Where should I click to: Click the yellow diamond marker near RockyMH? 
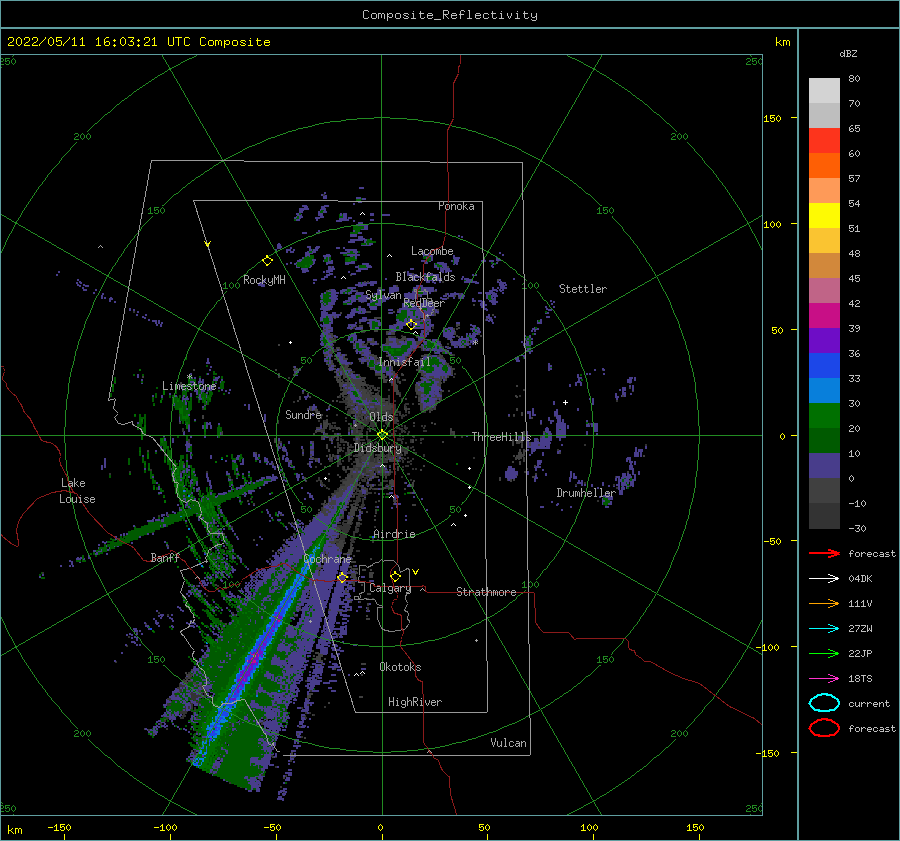(x=267, y=261)
